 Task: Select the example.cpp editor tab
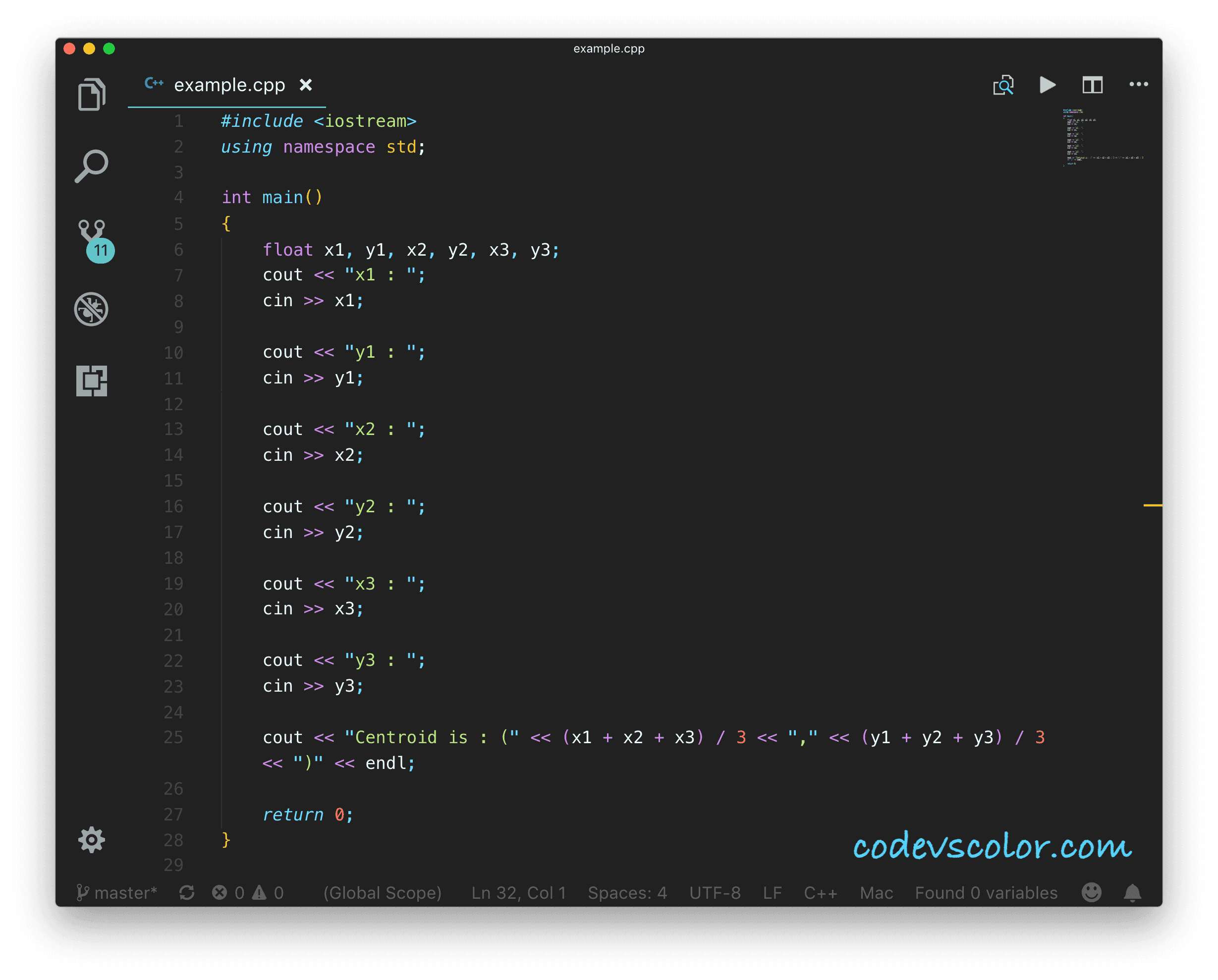pyautogui.click(x=229, y=85)
